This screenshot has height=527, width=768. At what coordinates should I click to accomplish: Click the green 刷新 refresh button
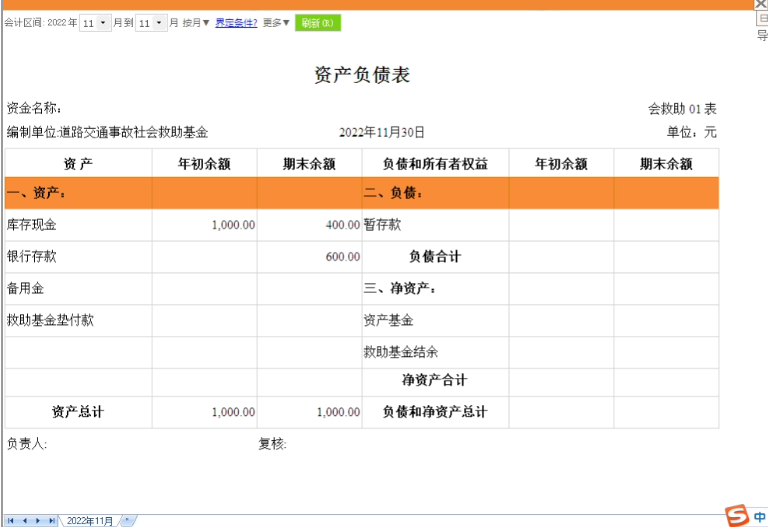pos(318,23)
